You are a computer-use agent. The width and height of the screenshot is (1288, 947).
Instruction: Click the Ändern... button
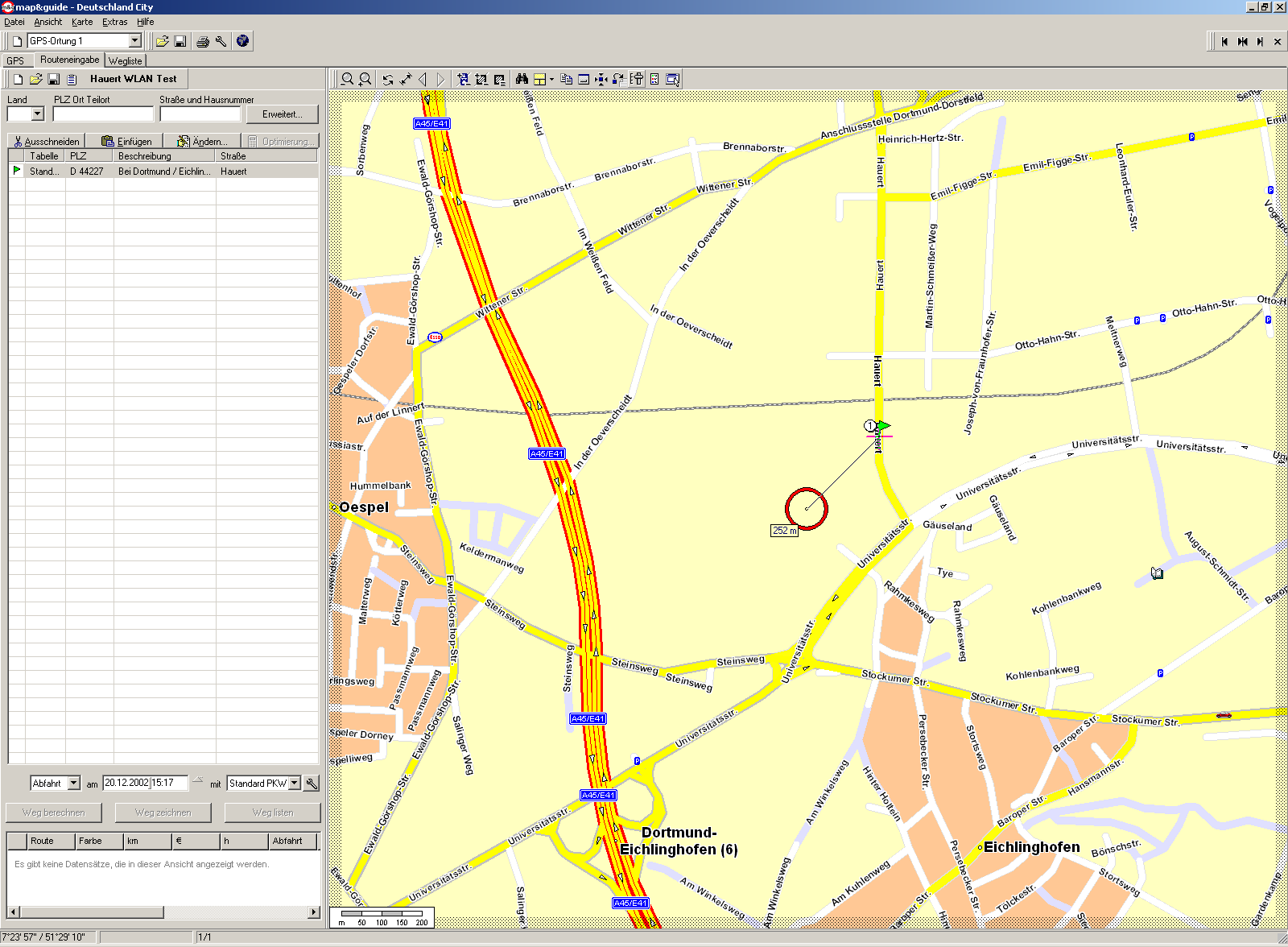pyautogui.click(x=203, y=141)
